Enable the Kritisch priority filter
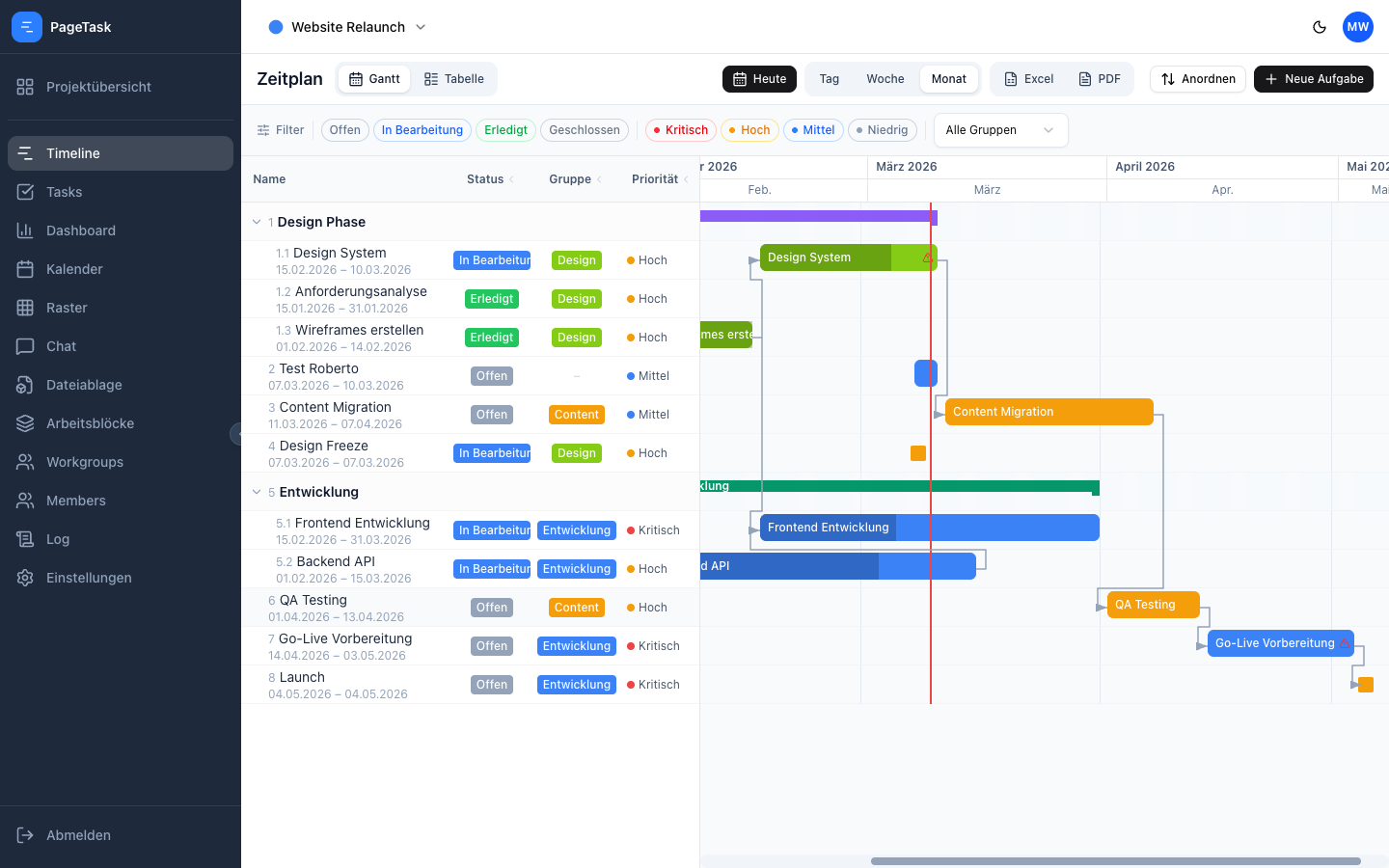The width and height of the screenshot is (1389, 868). (680, 129)
